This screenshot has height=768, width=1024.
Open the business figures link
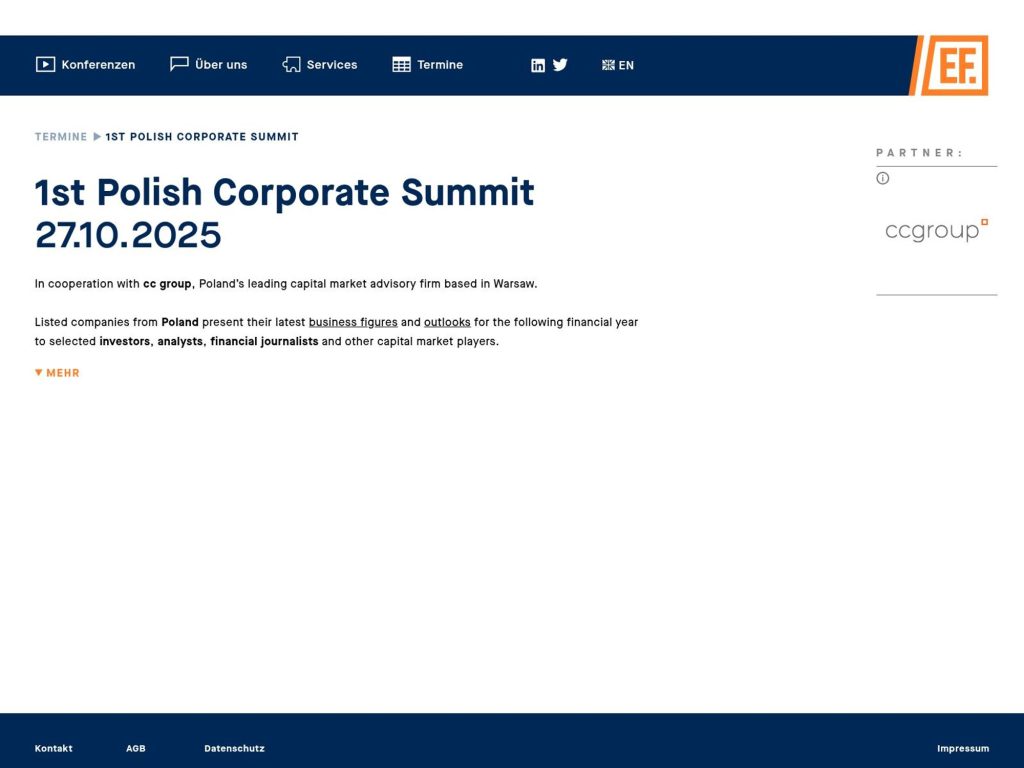click(x=353, y=322)
